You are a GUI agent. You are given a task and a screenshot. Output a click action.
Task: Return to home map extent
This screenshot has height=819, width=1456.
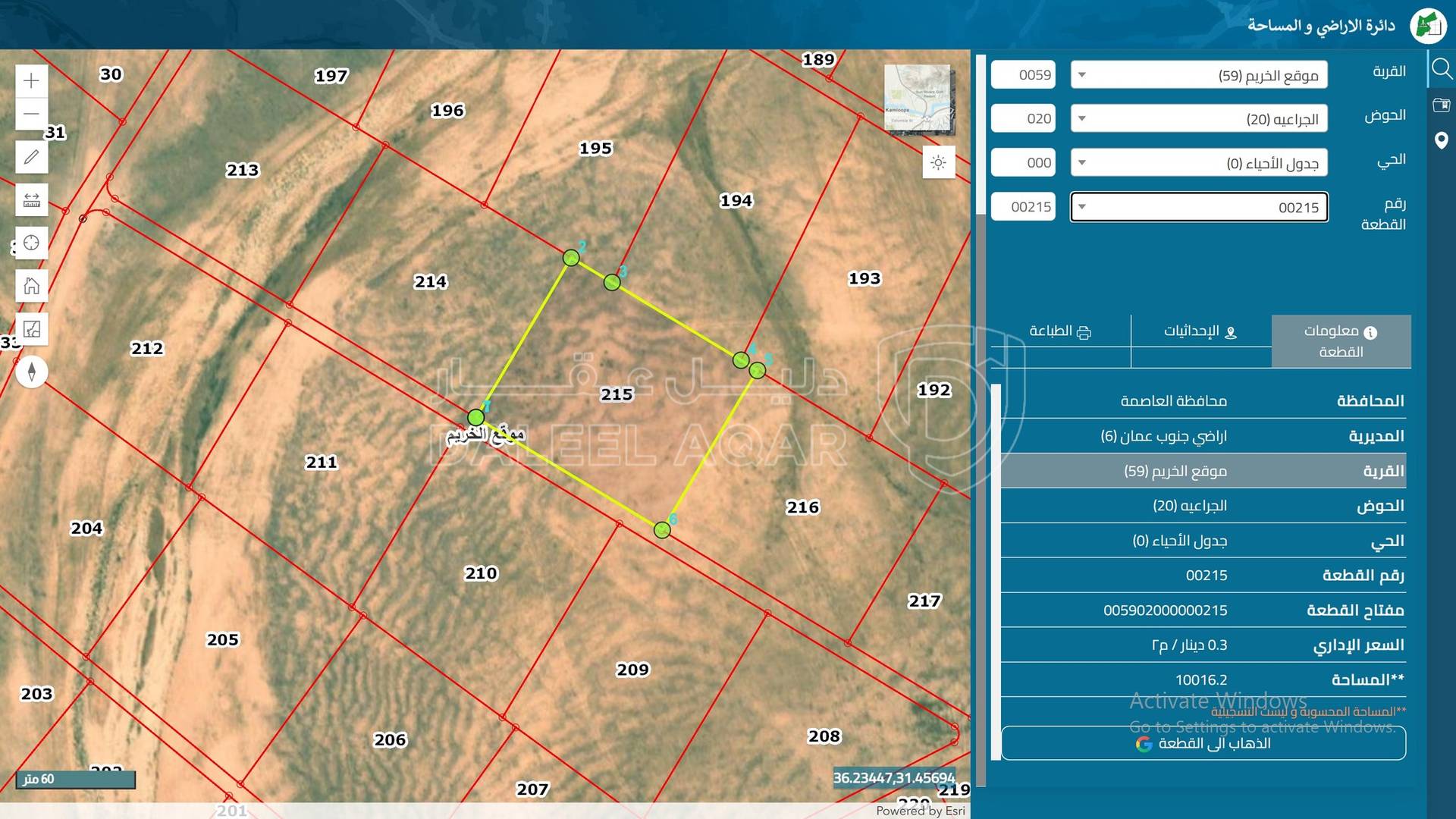click(x=31, y=286)
